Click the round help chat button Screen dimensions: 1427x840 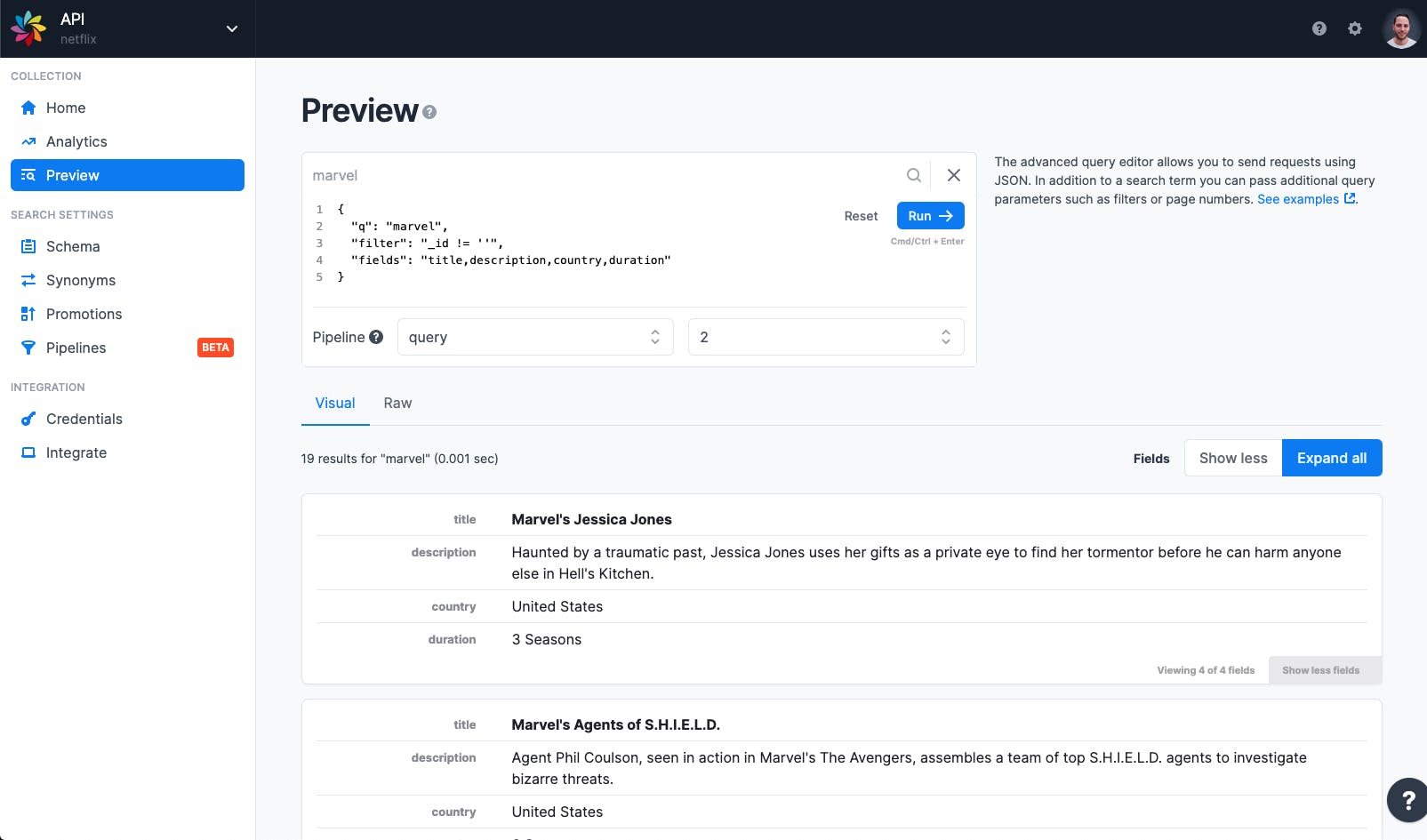[1407, 800]
